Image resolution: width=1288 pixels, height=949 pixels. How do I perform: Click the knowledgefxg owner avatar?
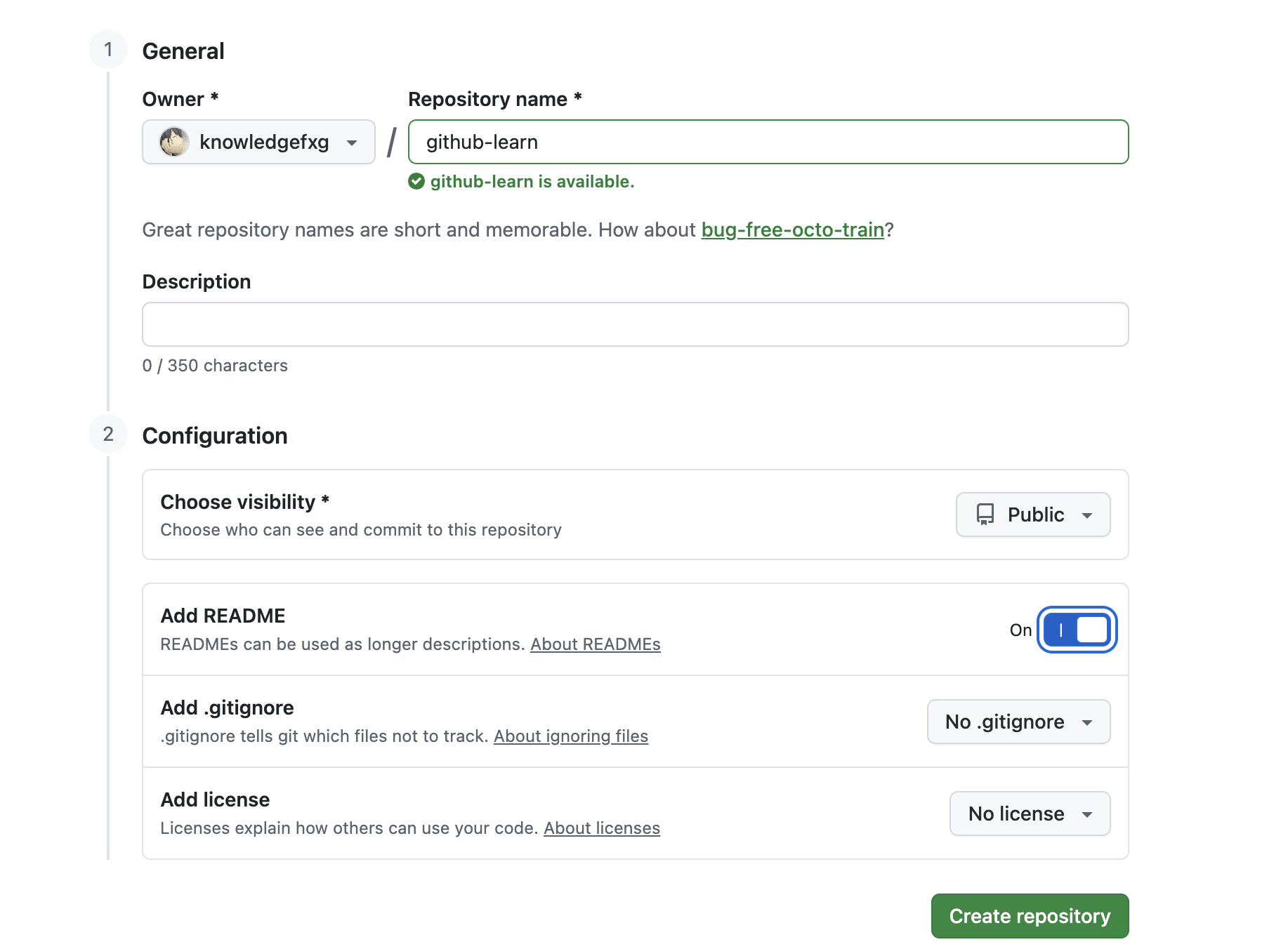[174, 142]
